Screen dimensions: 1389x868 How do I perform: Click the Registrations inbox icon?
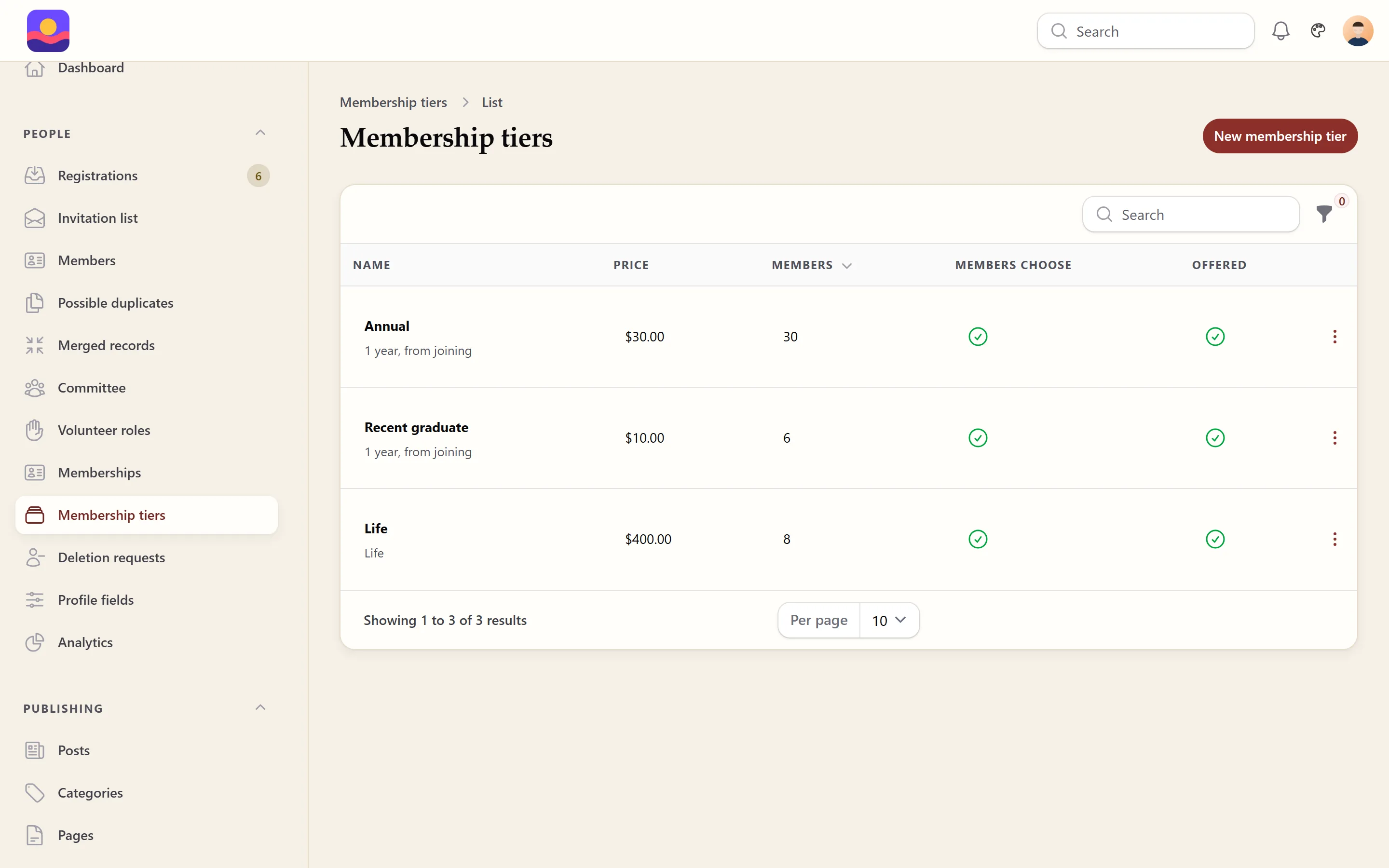34,176
